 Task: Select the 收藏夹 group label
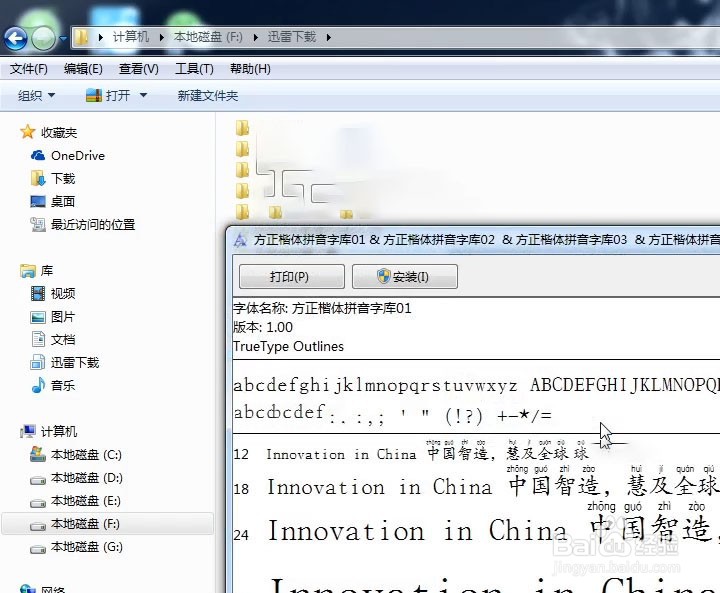59,133
